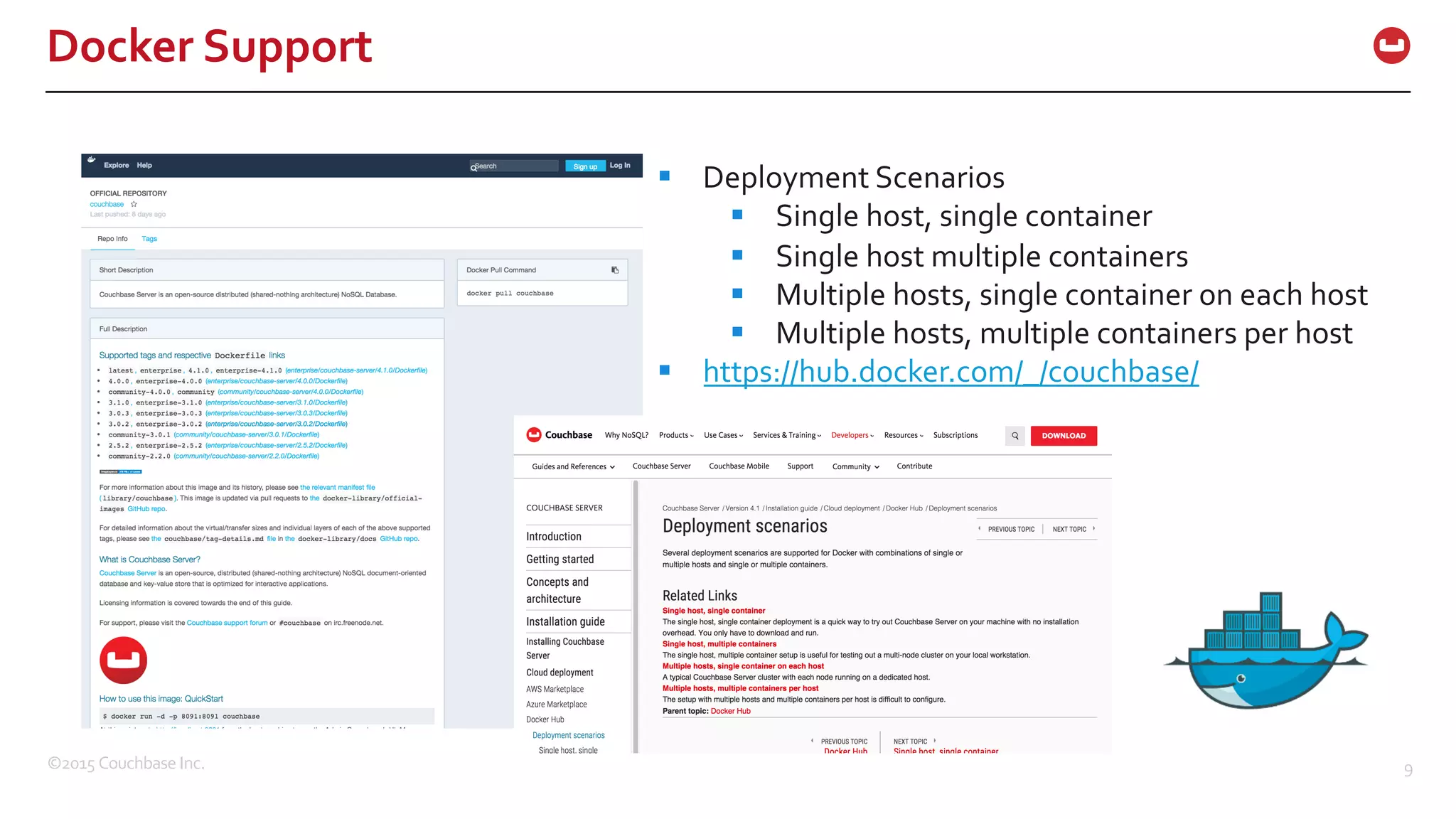Open Concepts and architecture in sidebar
1456x819 pixels.
557,590
